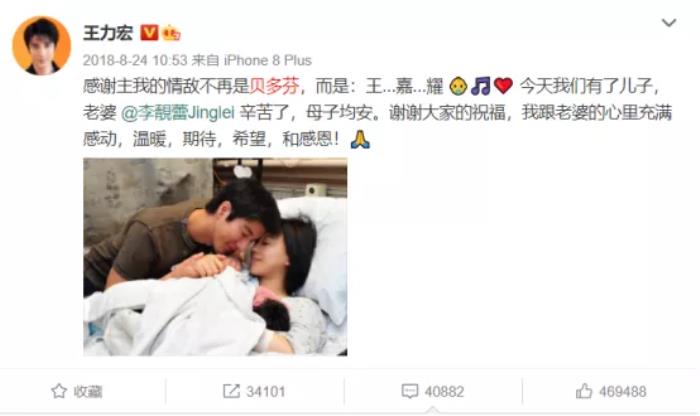The image size is (700, 416).
Task: Enlarge the attached hospital photo
Action: click(215, 257)
